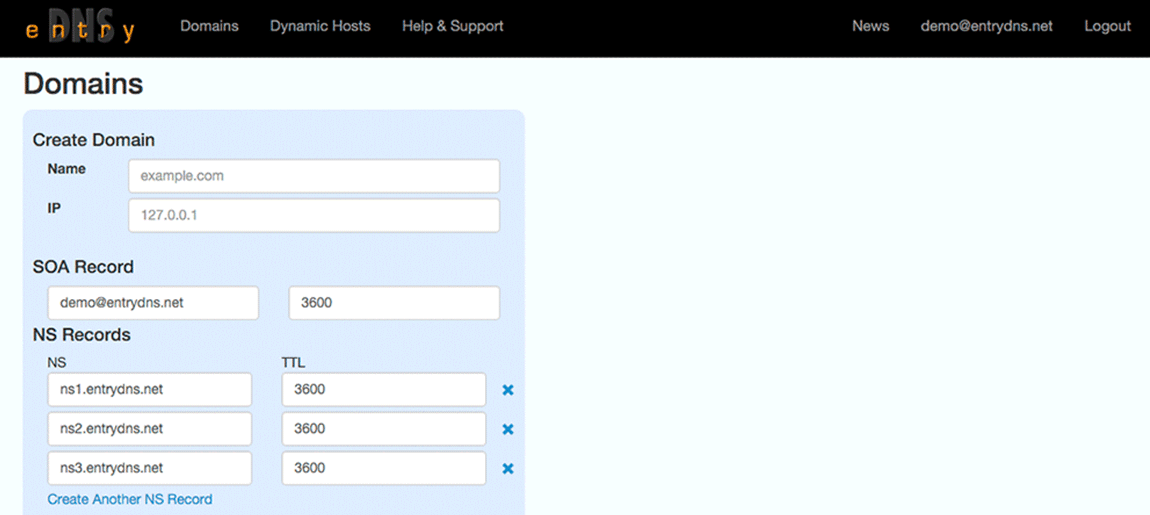Screen dimensions: 1150x515
Task: Select the ns2.entrydns.net NS field
Action: click(150, 429)
